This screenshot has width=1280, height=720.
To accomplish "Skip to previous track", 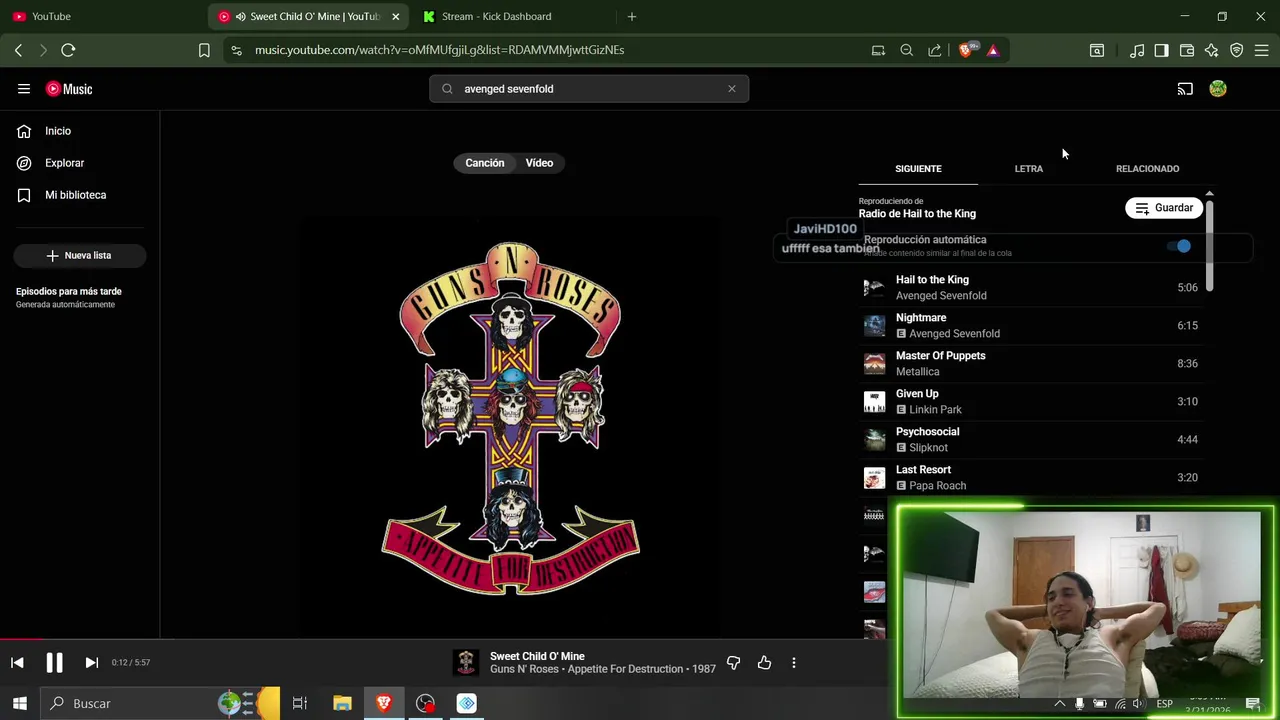I will tap(17, 662).
